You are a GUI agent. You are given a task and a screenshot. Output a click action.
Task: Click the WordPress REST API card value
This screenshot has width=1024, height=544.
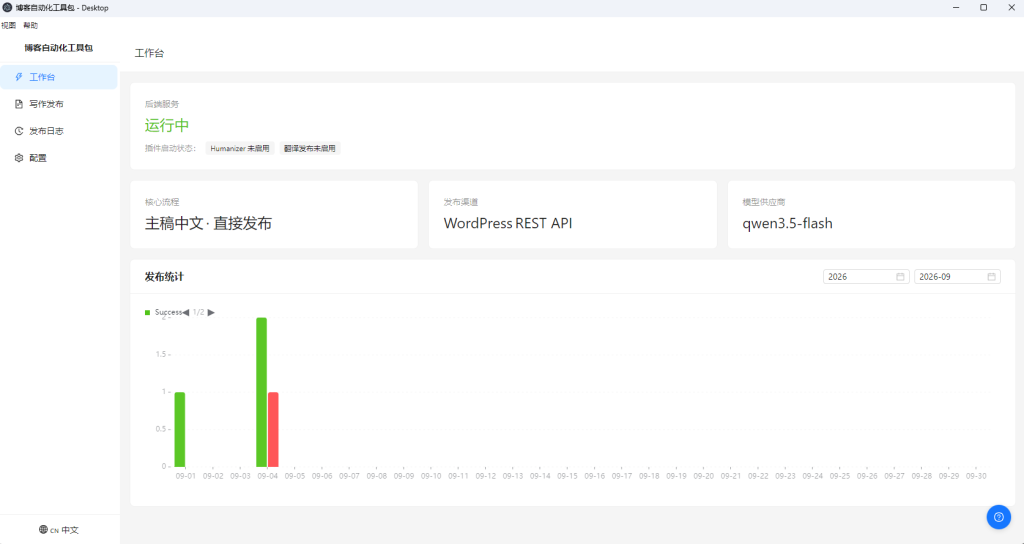click(508, 223)
